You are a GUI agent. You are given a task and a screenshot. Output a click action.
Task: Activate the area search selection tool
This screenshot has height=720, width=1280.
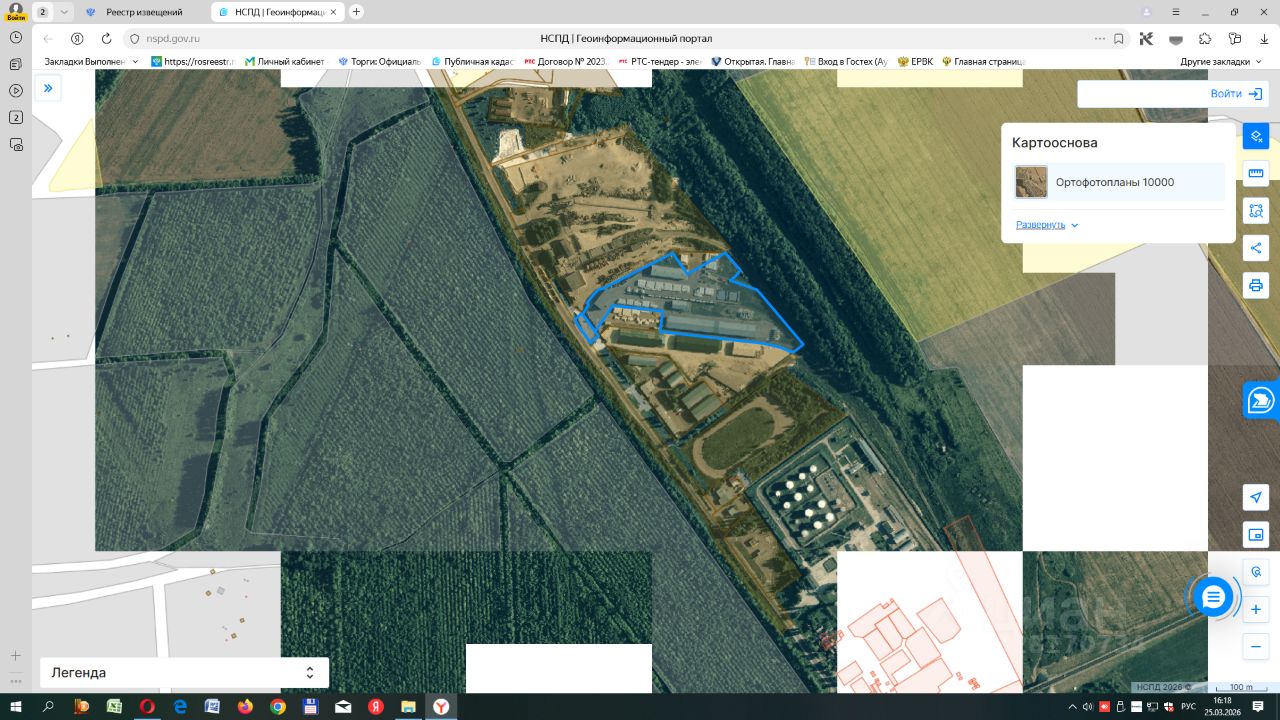coord(1256,211)
